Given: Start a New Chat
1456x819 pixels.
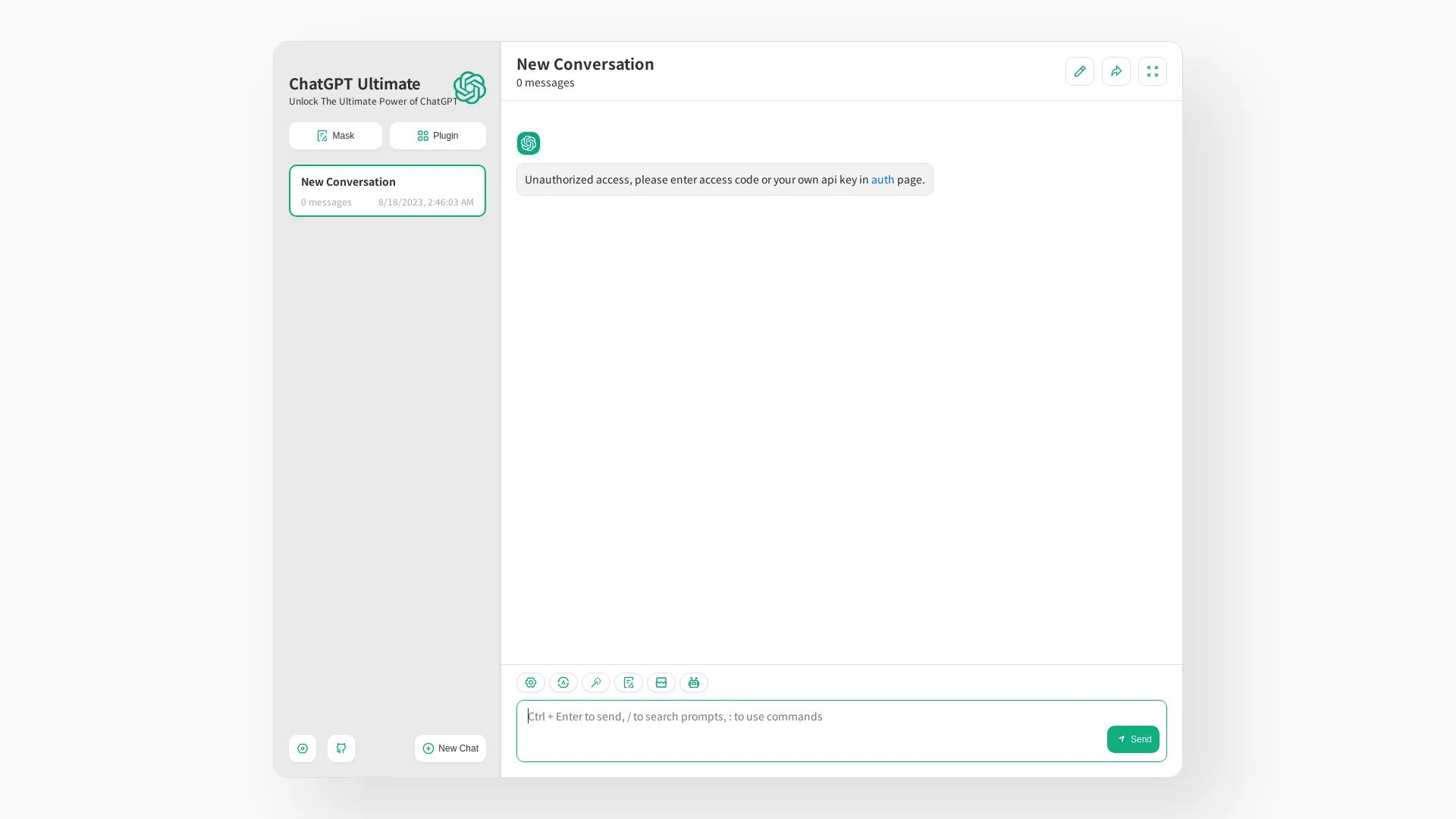Looking at the screenshot, I should (450, 748).
